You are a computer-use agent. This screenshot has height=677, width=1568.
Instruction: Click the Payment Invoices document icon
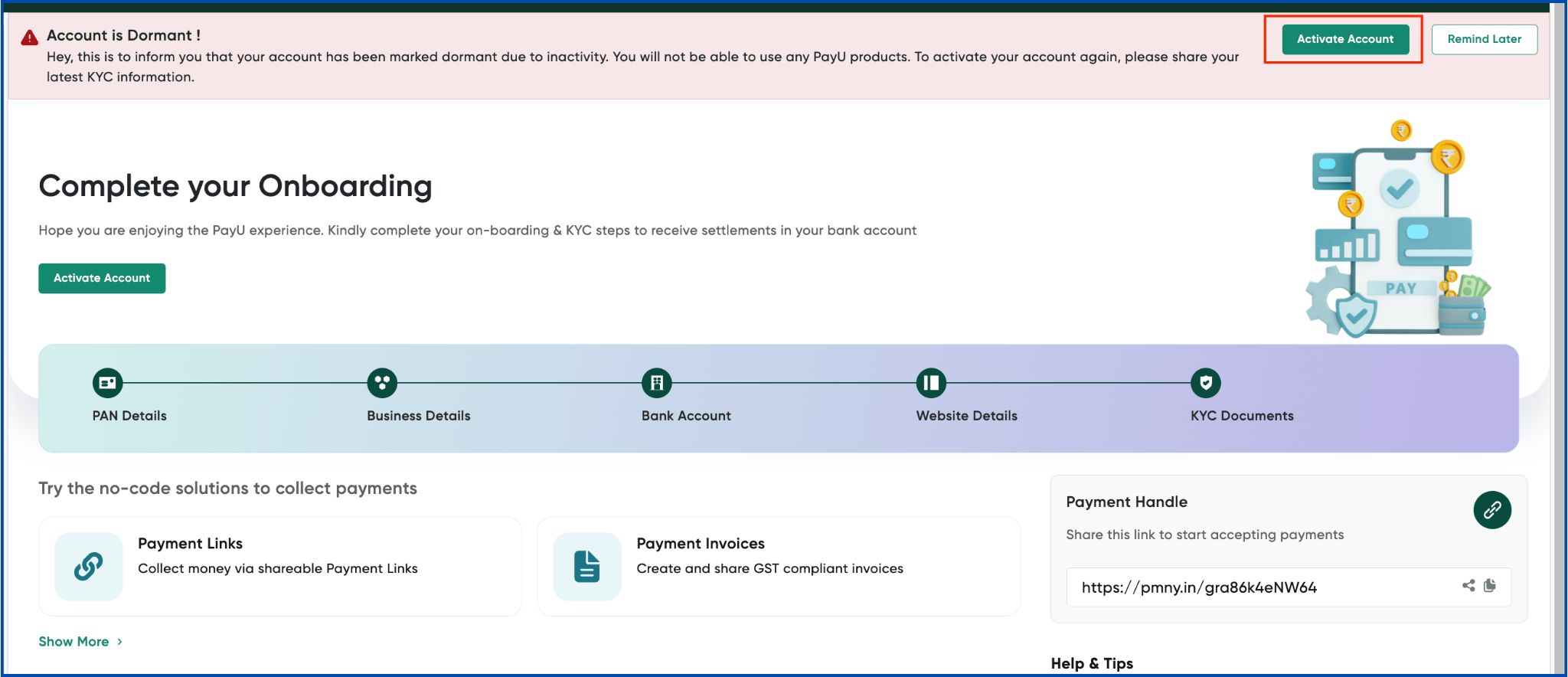tap(587, 567)
